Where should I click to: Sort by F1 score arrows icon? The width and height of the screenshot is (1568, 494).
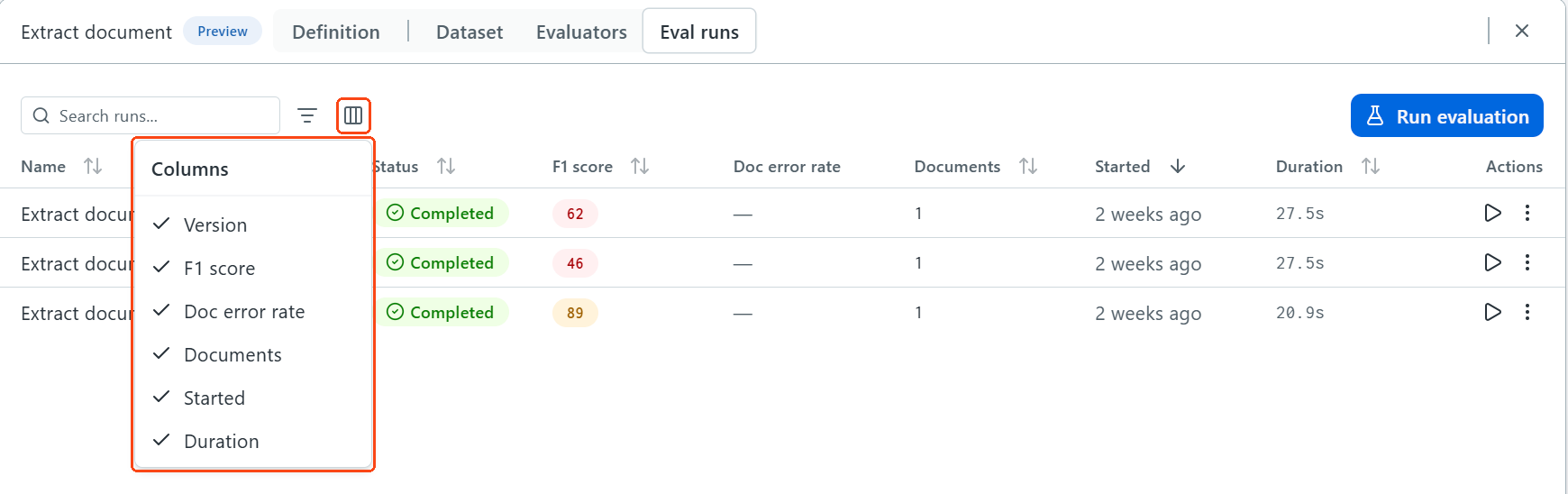pyautogui.click(x=640, y=166)
